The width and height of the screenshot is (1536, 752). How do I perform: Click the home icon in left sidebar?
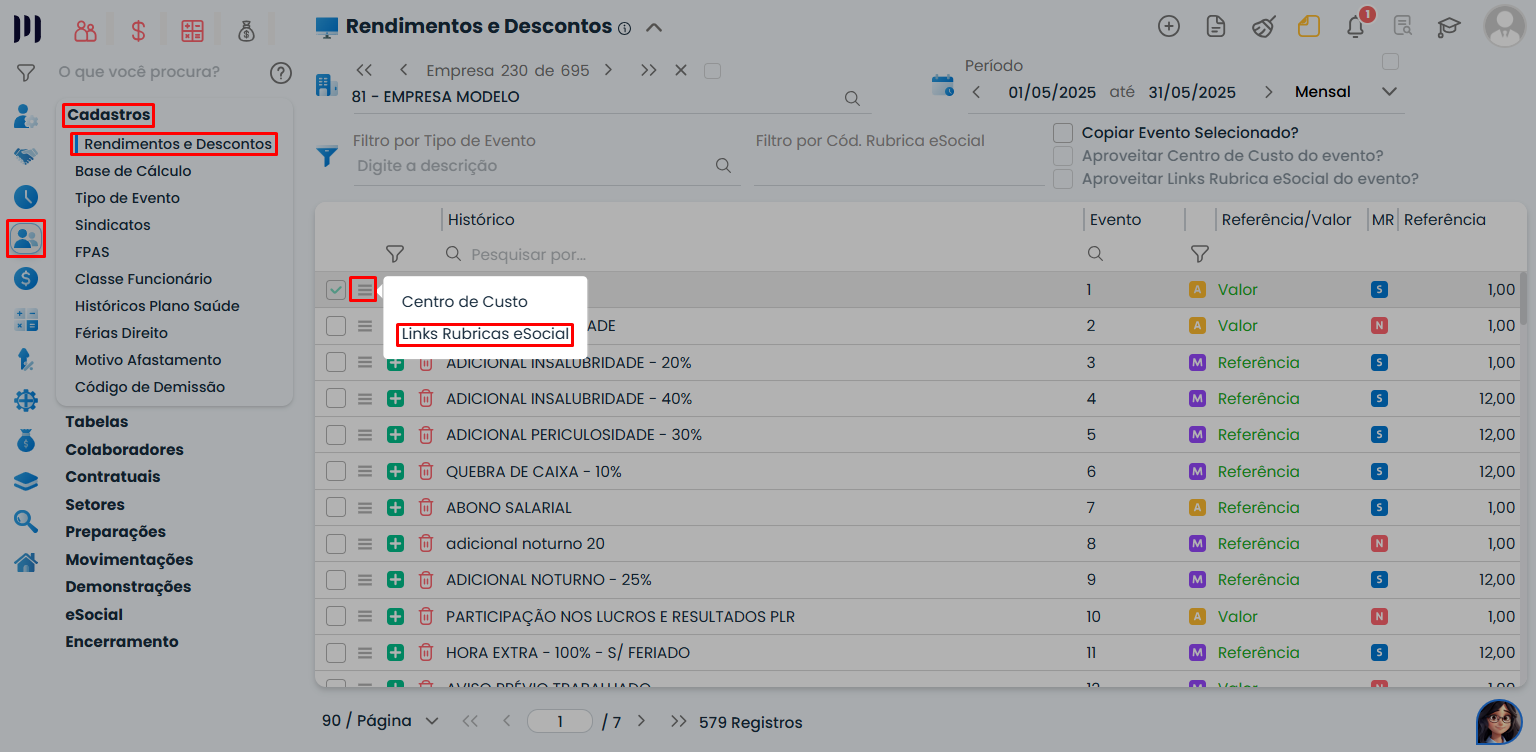pos(26,562)
